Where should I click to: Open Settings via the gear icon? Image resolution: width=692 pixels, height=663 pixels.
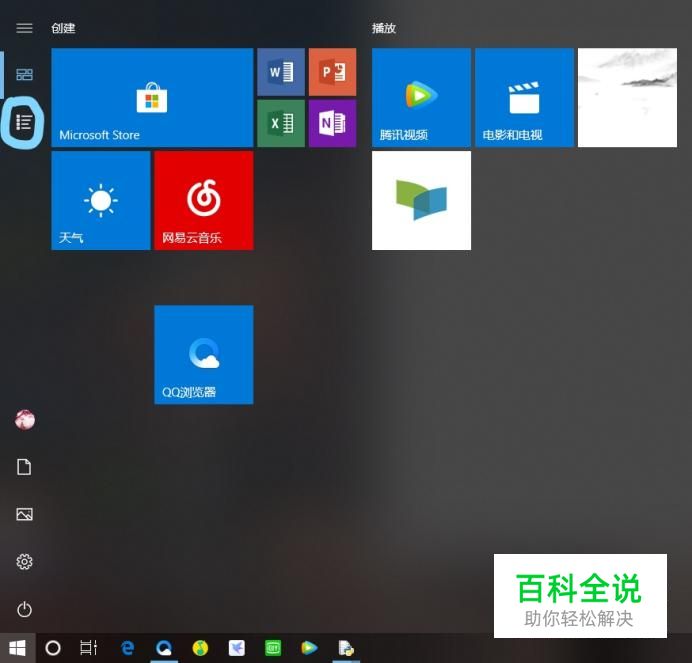click(24, 562)
